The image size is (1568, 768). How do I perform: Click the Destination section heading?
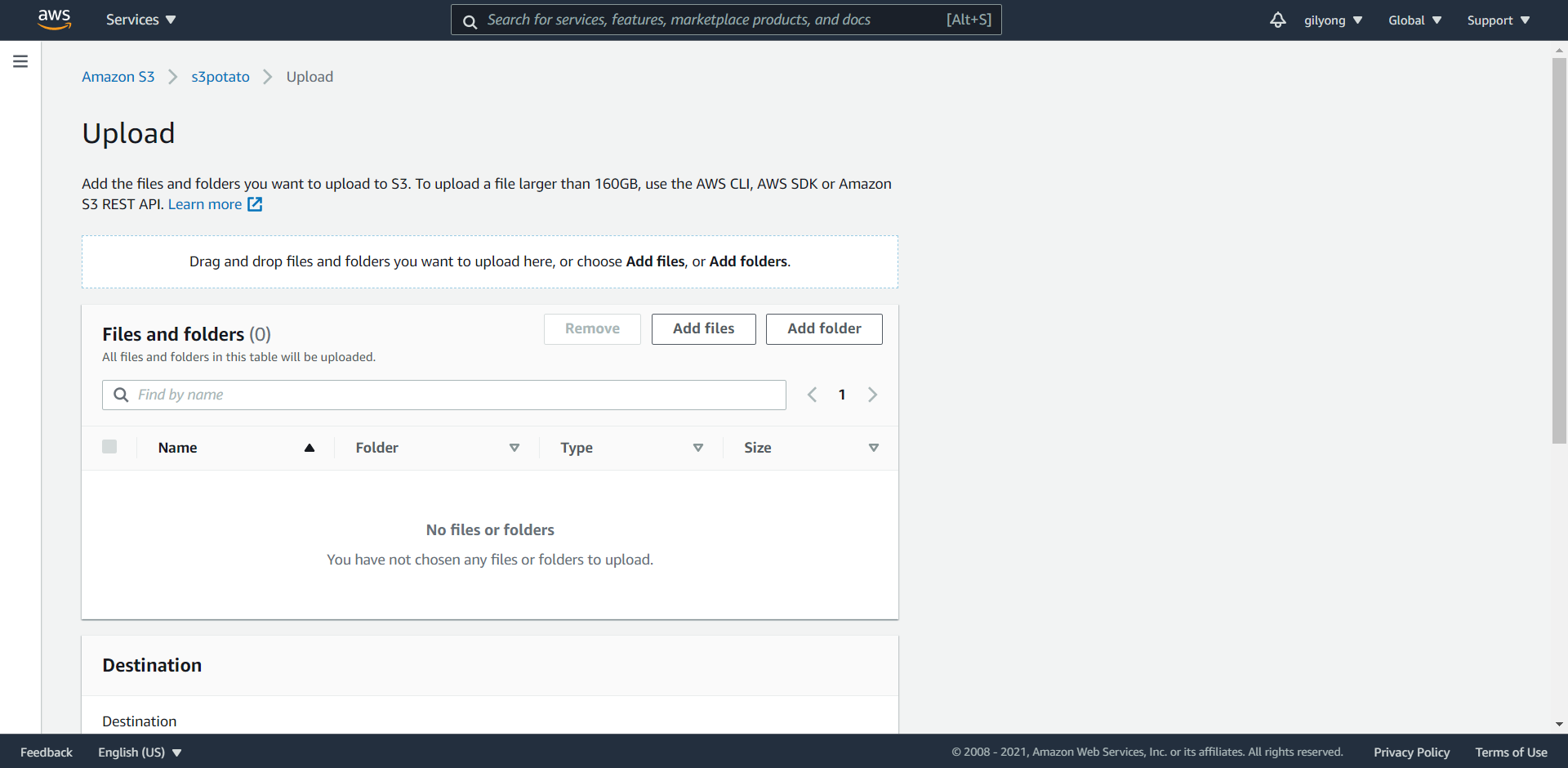(x=152, y=665)
